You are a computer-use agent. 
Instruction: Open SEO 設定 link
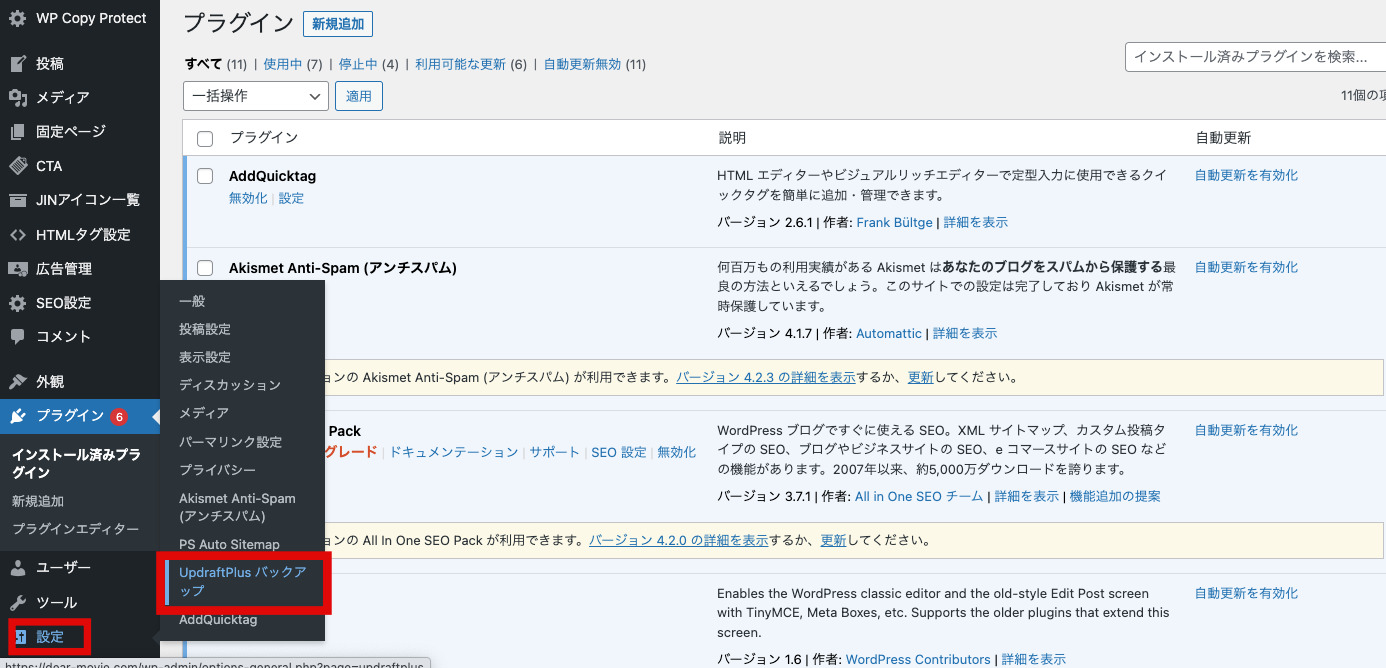619,452
